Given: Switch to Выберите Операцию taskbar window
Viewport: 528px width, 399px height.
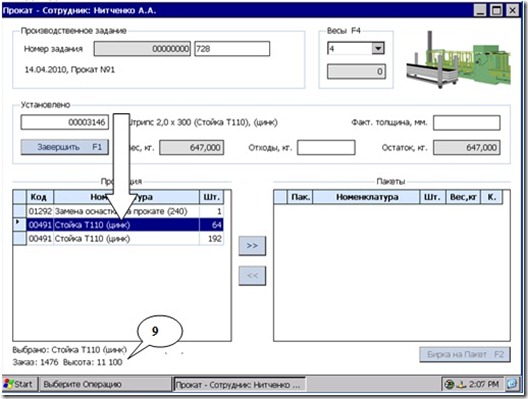Looking at the screenshot, I should pyautogui.click(x=106, y=384).
